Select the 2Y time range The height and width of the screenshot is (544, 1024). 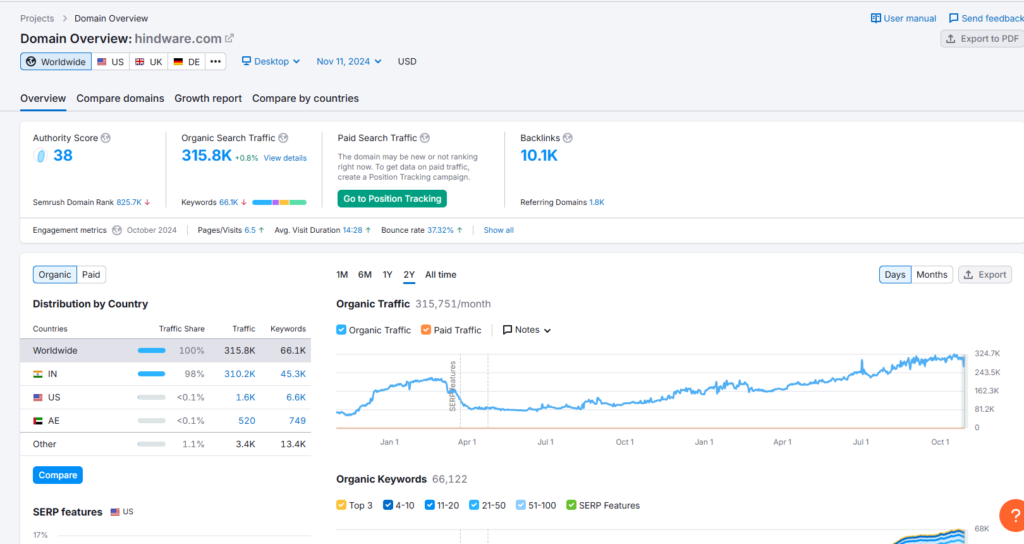coord(409,275)
